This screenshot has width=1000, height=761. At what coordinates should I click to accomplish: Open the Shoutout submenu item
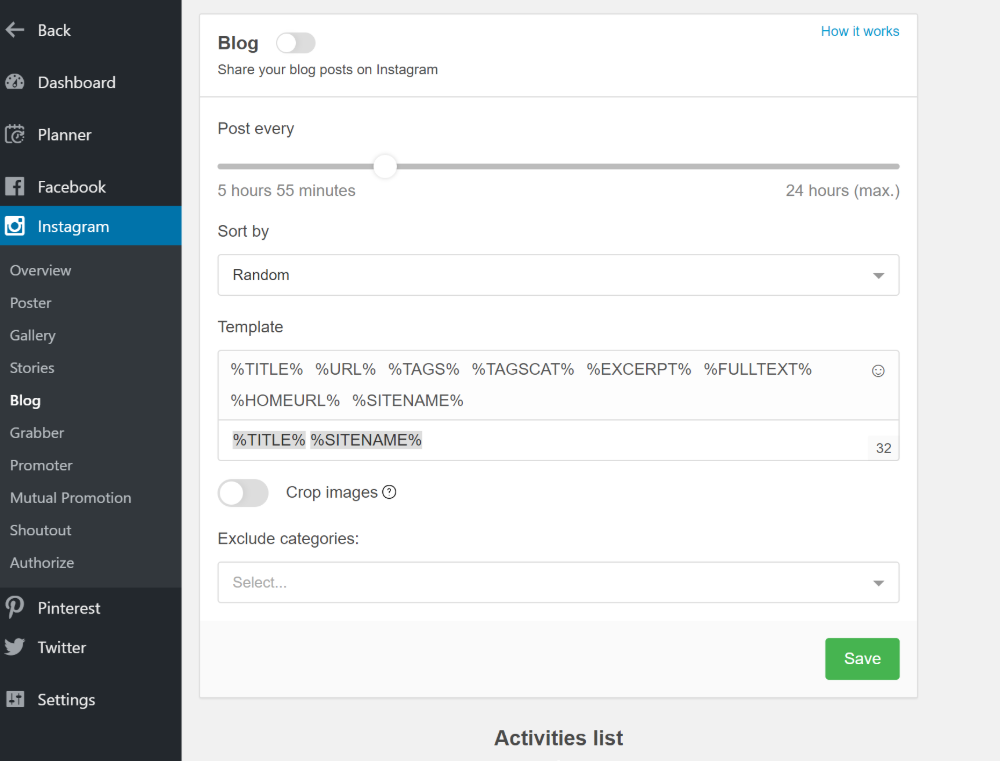click(40, 531)
